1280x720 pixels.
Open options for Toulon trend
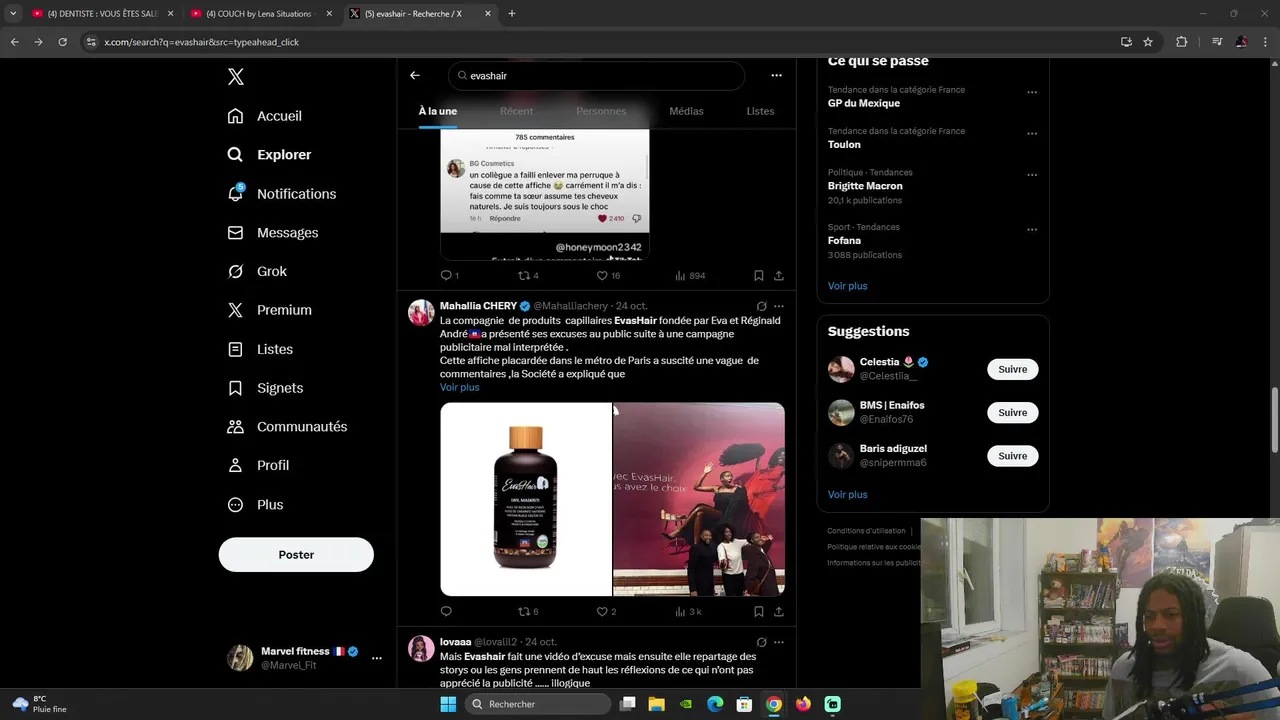tap(1032, 134)
